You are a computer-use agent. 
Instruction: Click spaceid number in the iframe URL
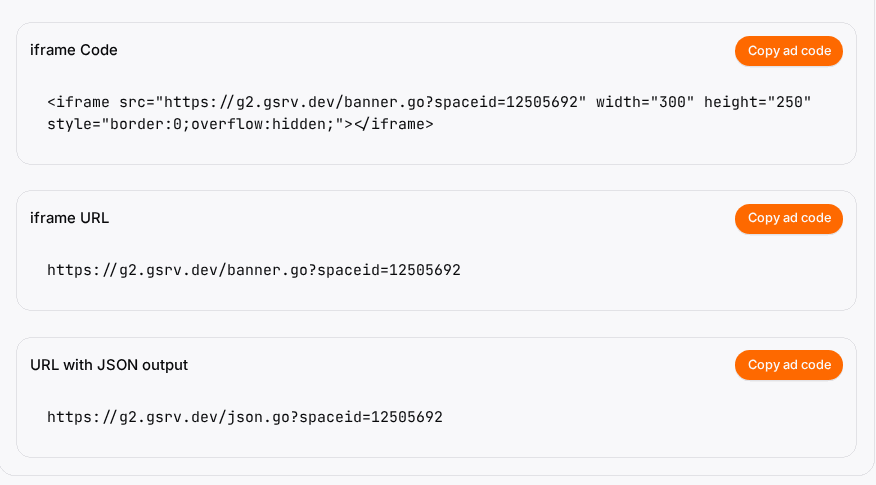point(425,270)
